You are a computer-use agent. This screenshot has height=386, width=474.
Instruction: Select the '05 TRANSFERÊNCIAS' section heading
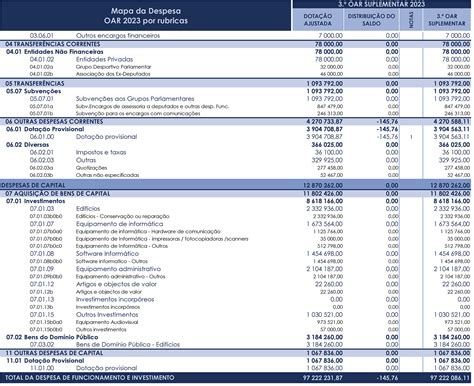pos(35,83)
